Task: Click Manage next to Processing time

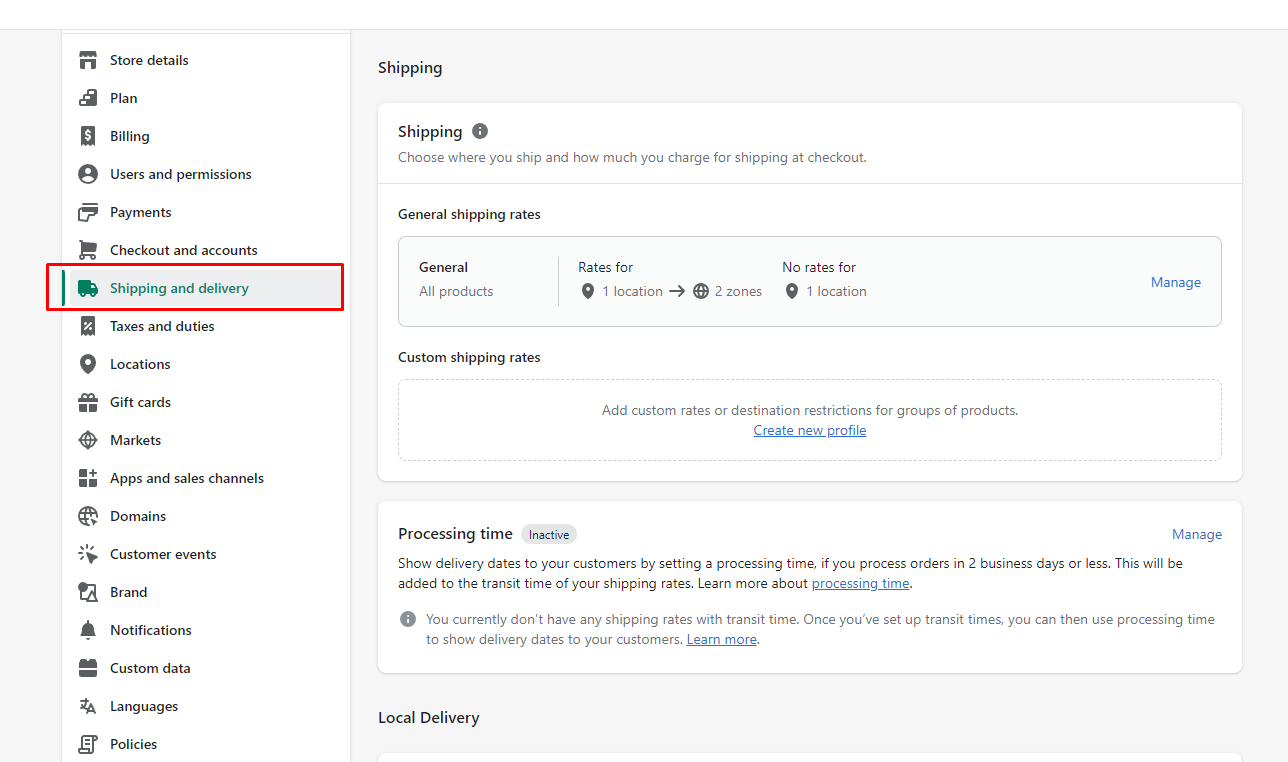Action: [1196, 534]
